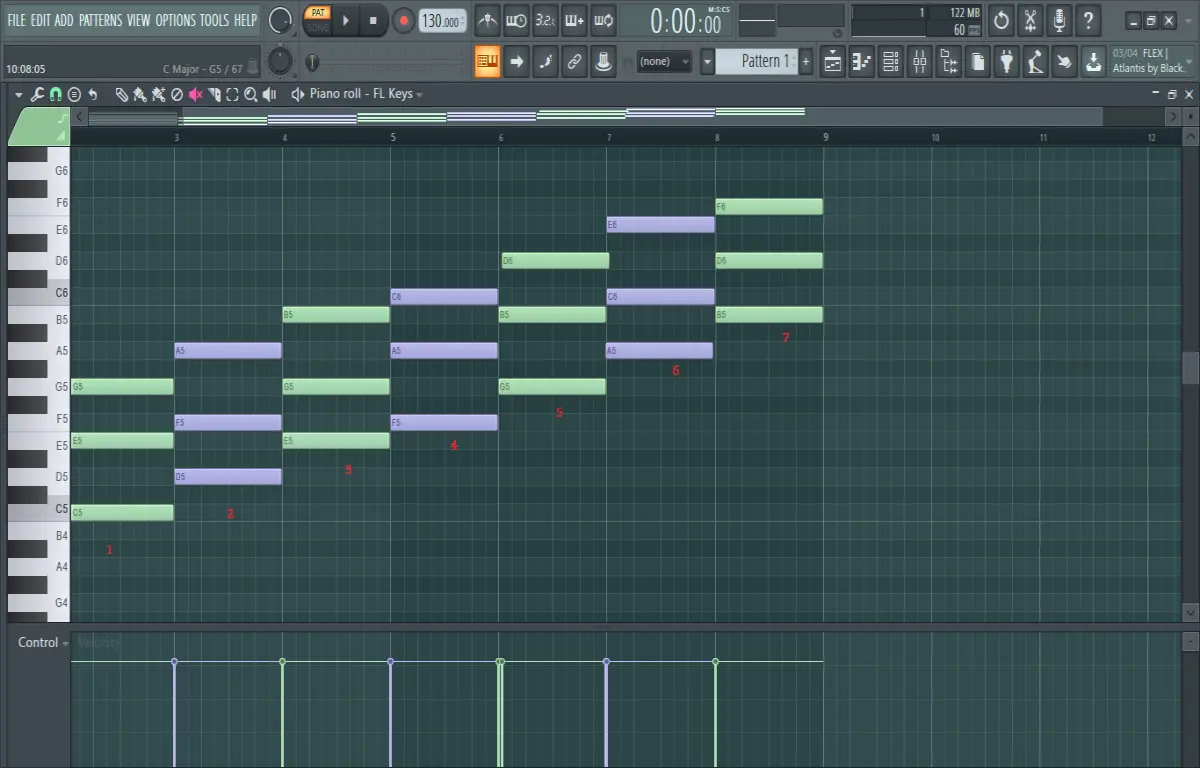Click the one-click recording microphone icon
Image resolution: width=1200 pixels, height=768 pixels.
(x=1060, y=20)
